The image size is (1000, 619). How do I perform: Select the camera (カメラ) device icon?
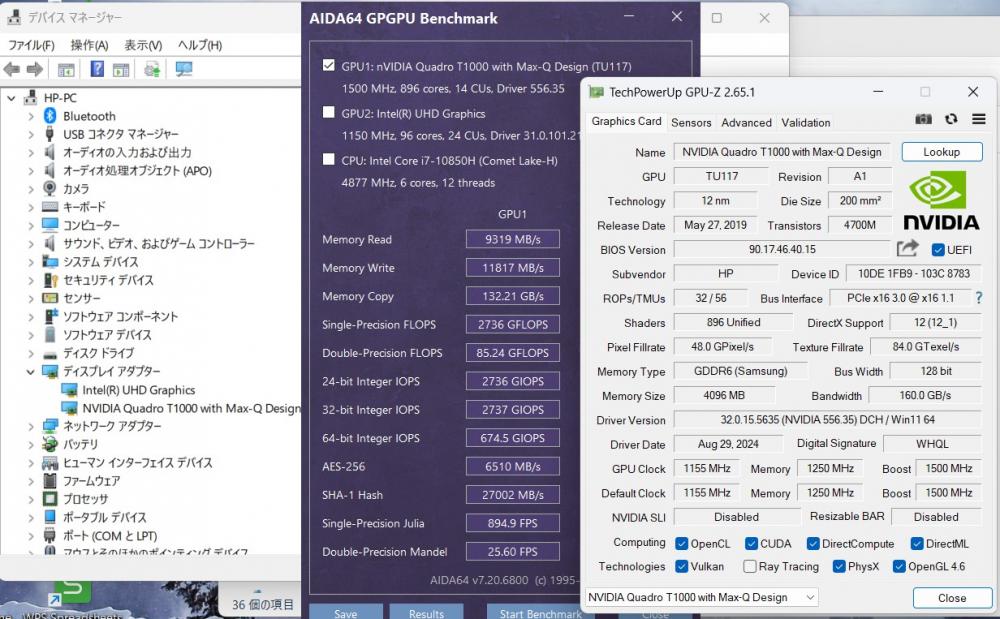(x=50, y=188)
